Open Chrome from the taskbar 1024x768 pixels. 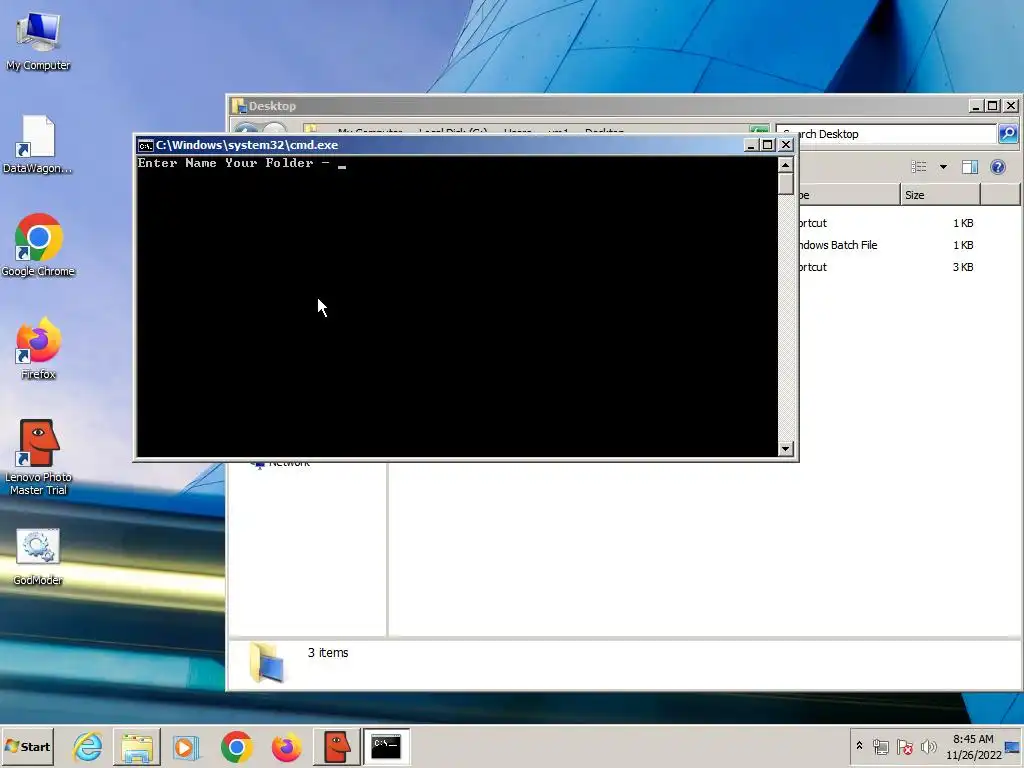click(x=236, y=746)
